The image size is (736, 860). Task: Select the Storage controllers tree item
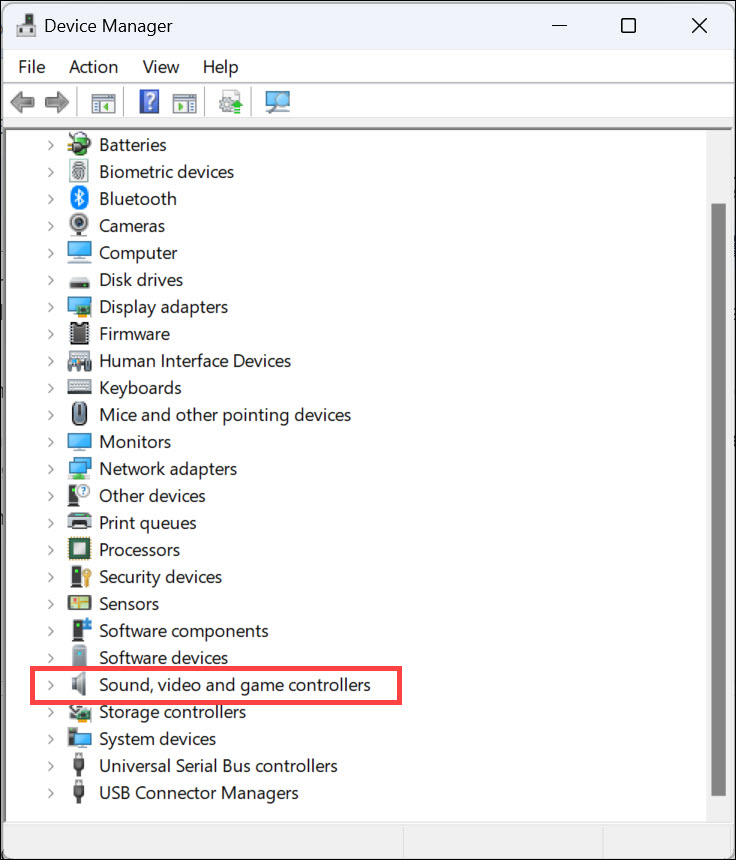tap(172, 712)
